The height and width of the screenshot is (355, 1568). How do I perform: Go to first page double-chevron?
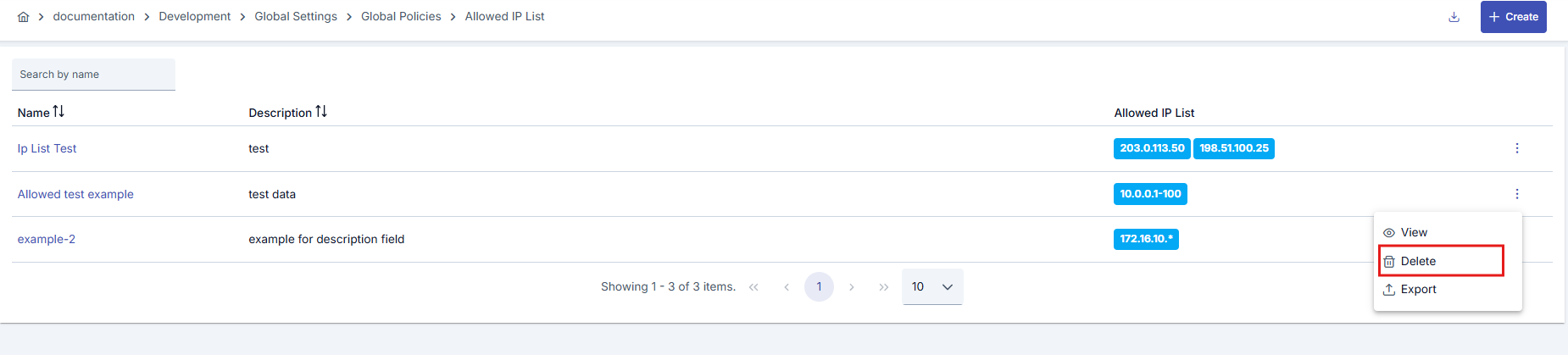coord(753,287)
